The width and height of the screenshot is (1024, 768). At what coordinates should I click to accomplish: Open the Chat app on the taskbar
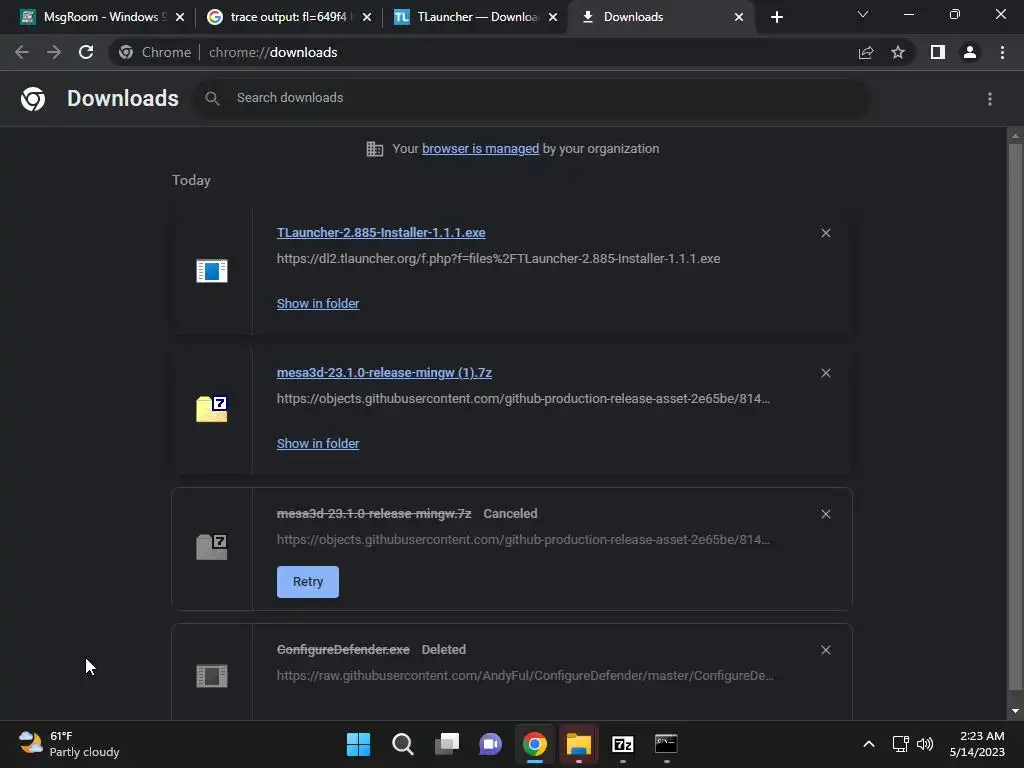[490, 744]
